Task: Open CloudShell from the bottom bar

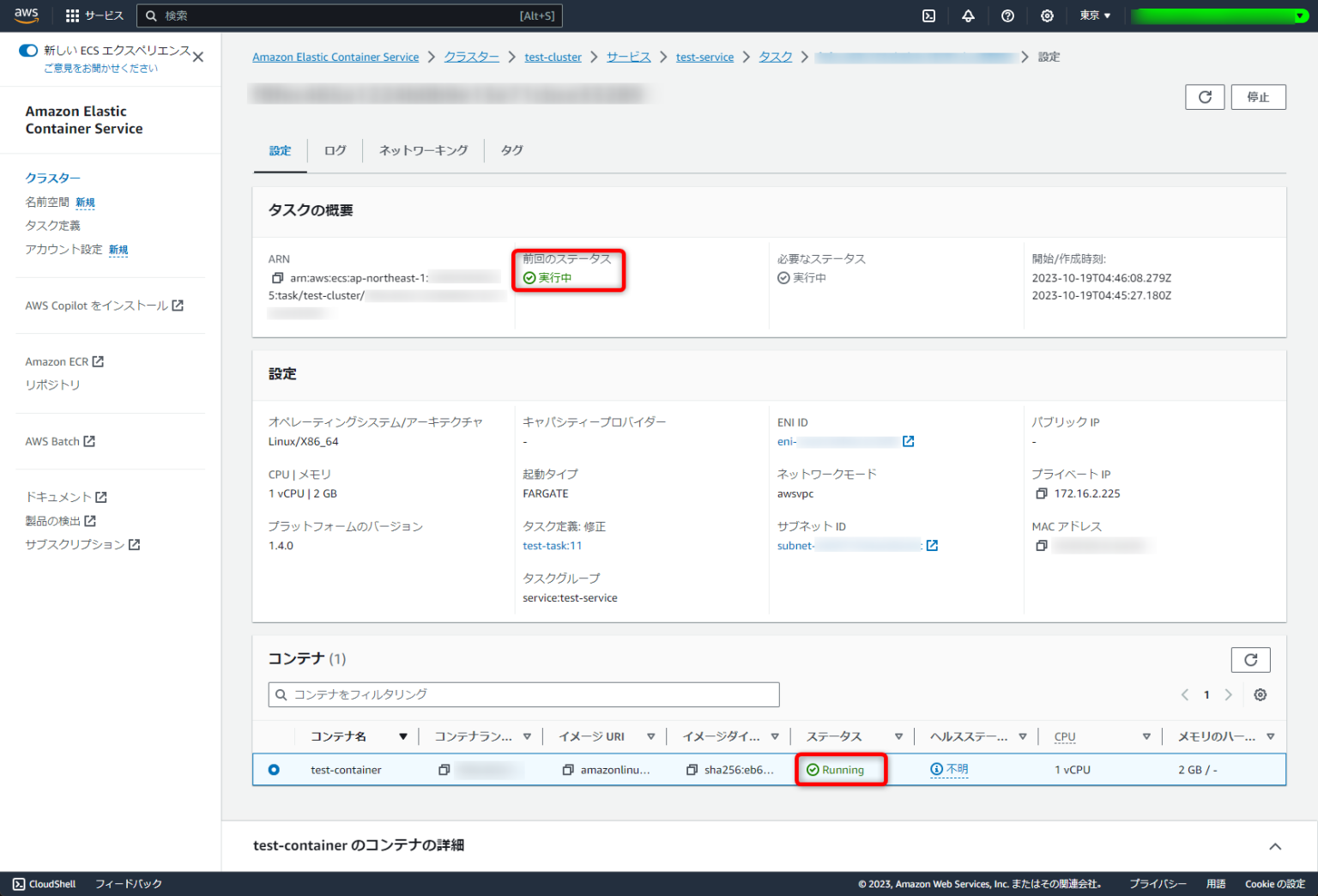Action: pos(43,883)
